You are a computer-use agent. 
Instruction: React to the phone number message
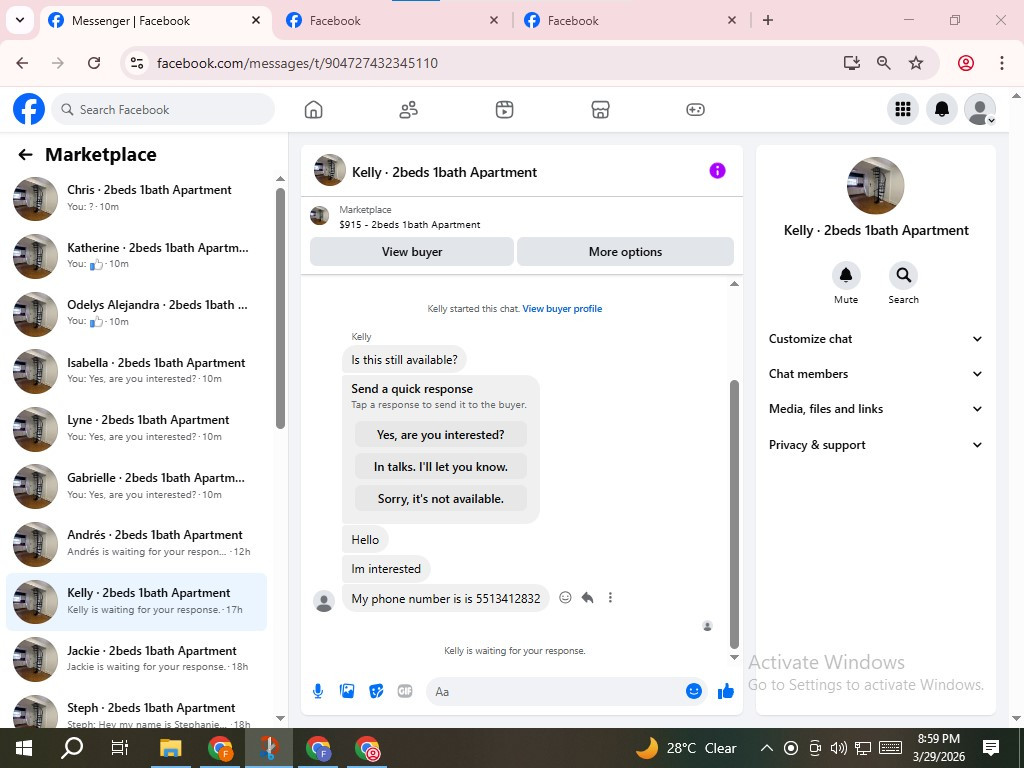pos(566,598)
